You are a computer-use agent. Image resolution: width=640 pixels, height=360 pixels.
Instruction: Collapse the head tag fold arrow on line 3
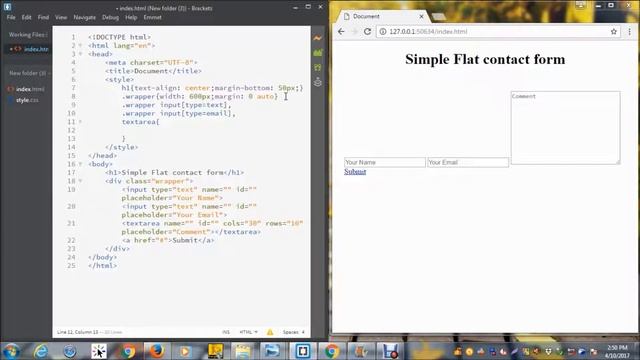pyautogui.click(x=80, y=54)
